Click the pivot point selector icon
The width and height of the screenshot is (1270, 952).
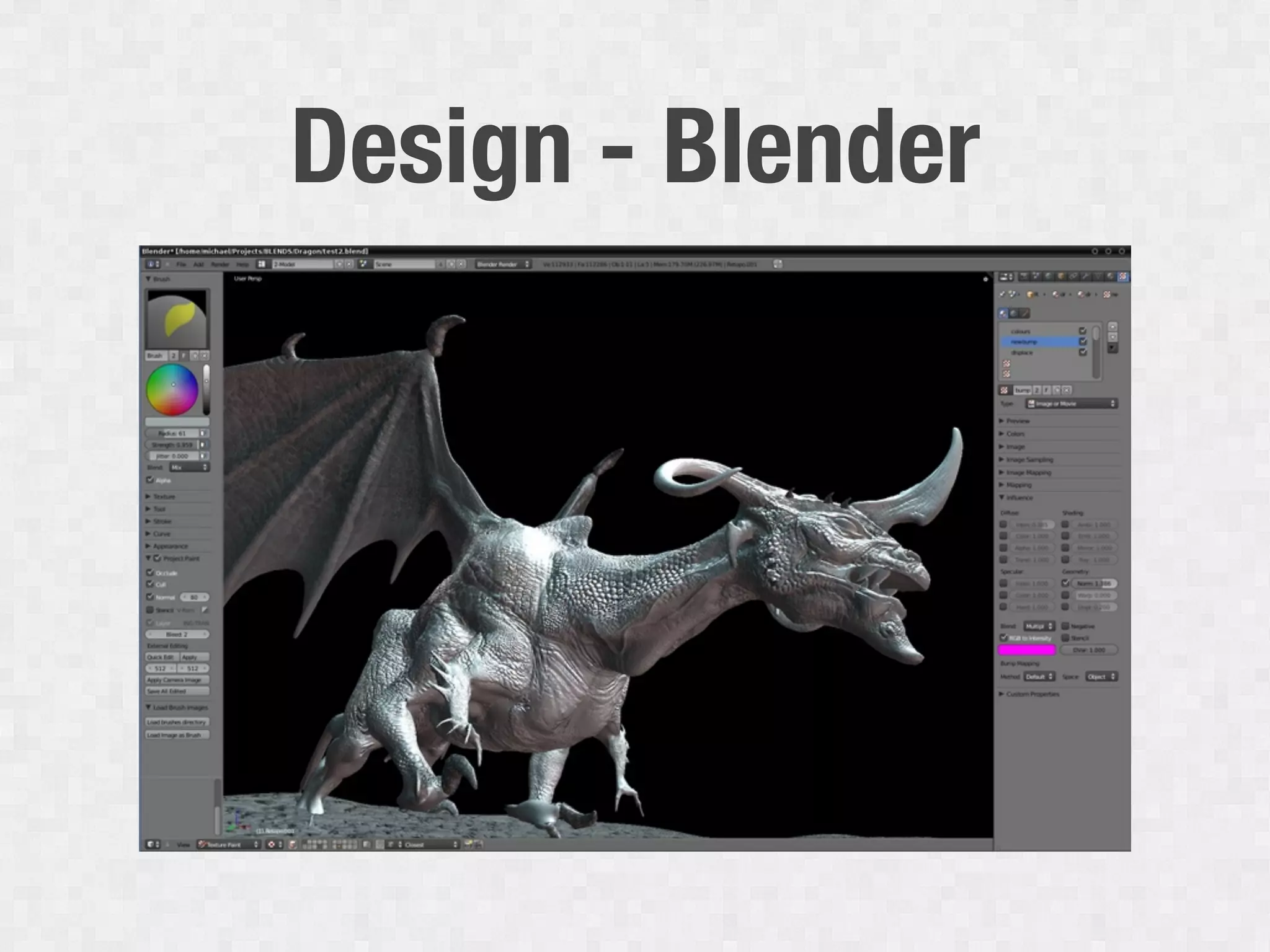click(273, 844)
